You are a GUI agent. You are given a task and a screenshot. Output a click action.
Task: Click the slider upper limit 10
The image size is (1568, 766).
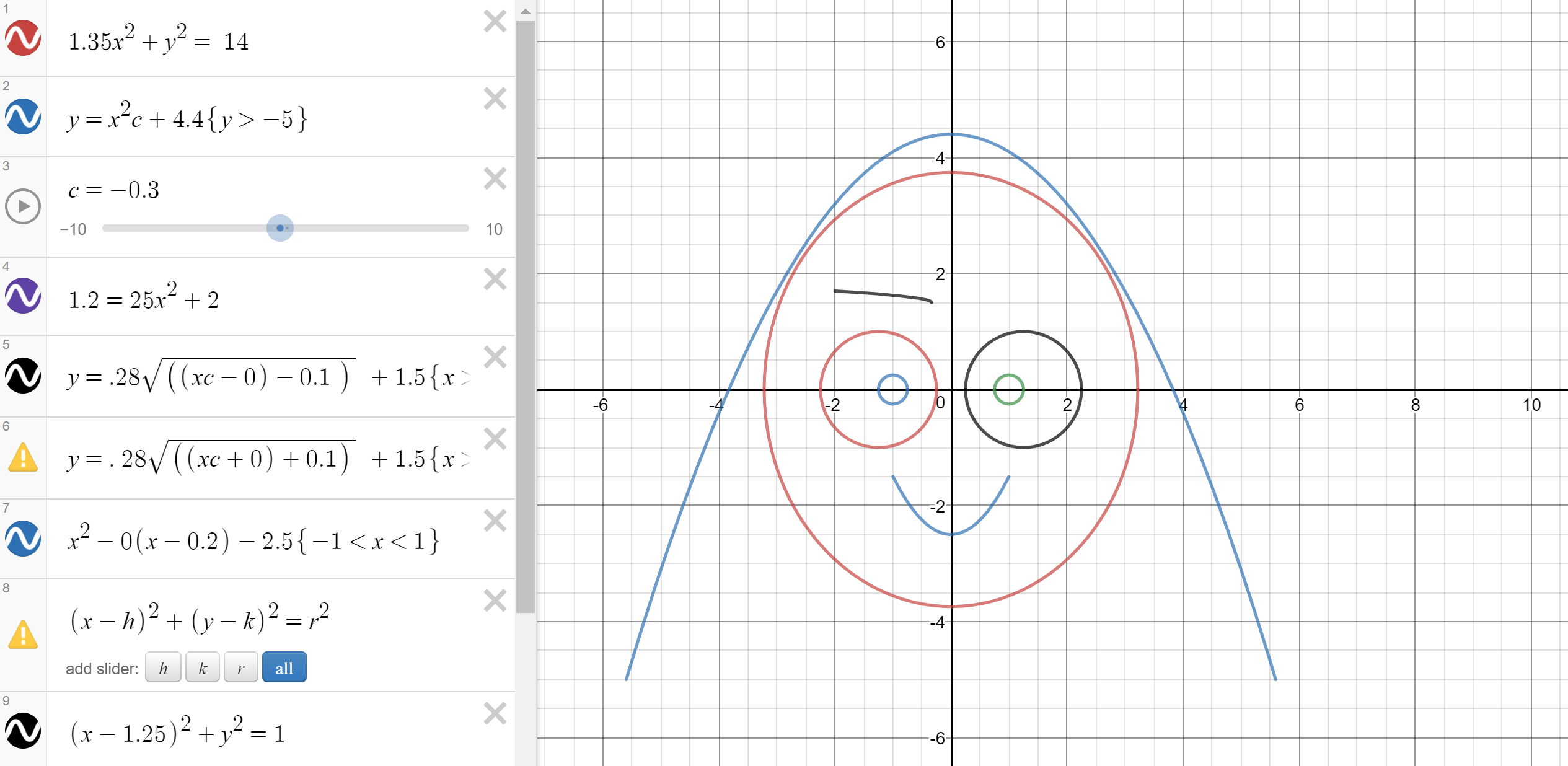(x=493, y=229)
